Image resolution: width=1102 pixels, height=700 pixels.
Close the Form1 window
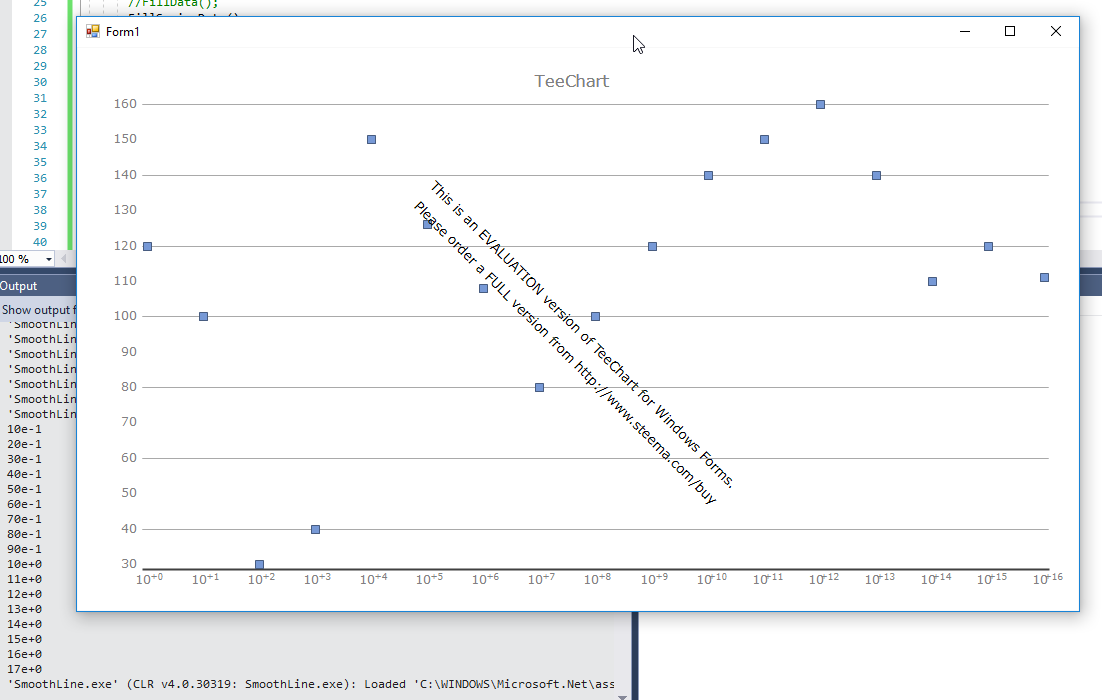1056,32
